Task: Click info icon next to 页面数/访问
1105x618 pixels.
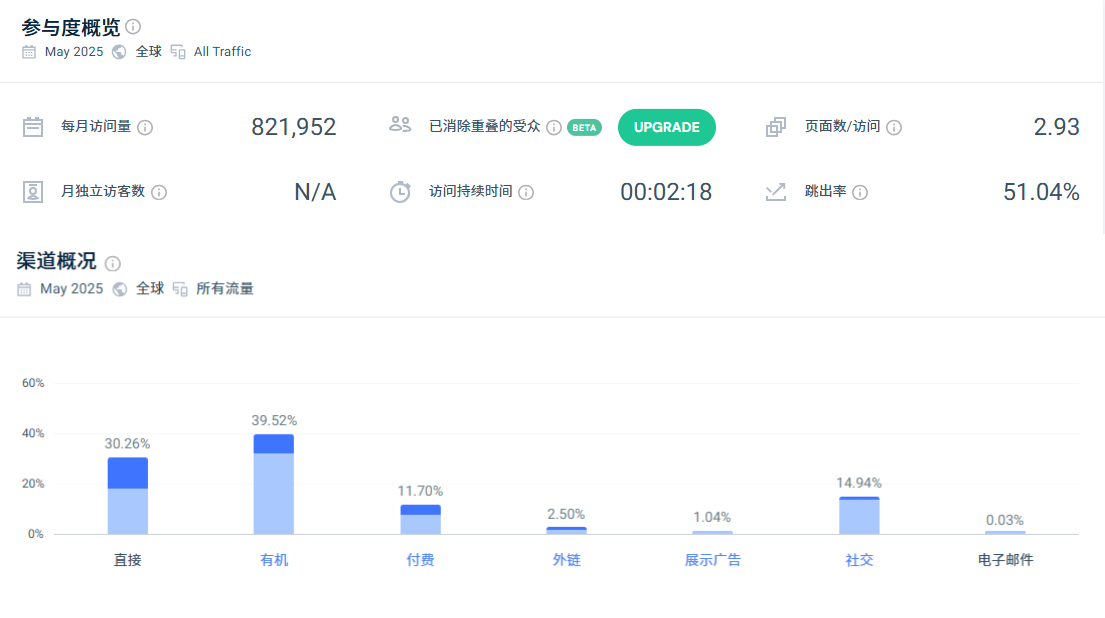Action: tap(894, 127)
